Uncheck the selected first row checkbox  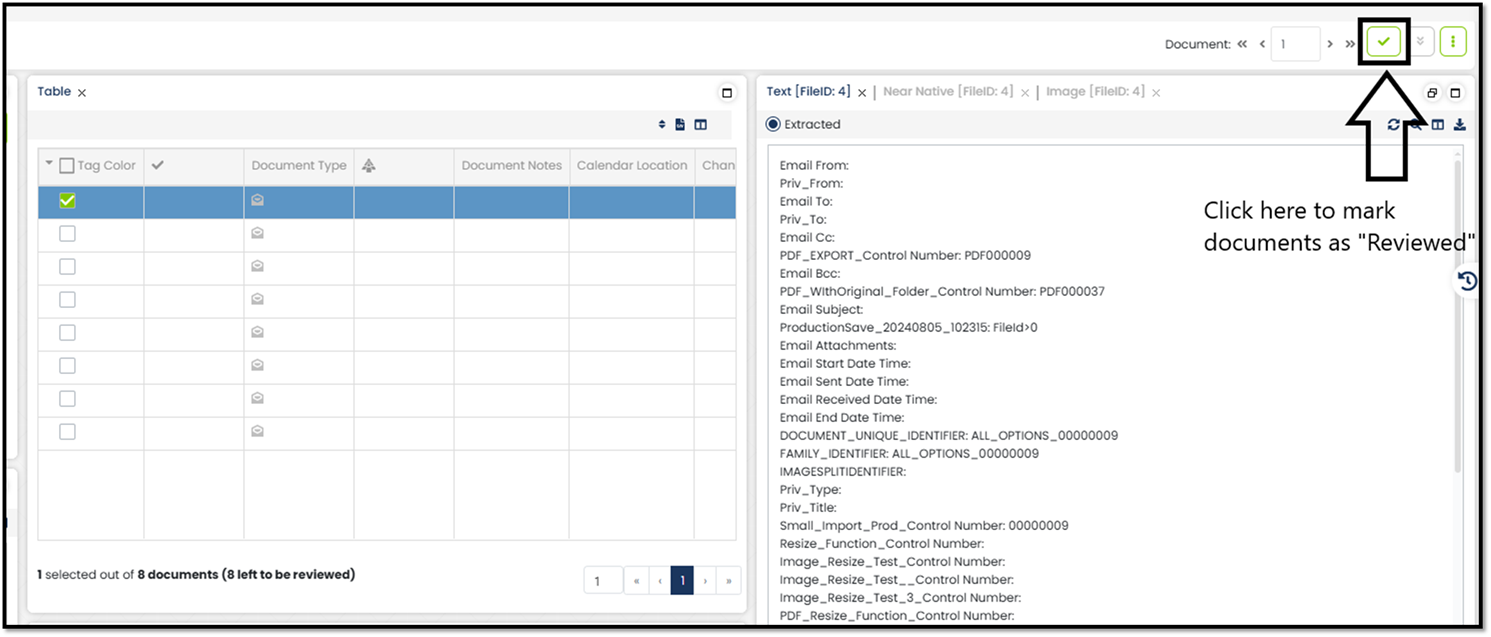click(x=67, y=201)
